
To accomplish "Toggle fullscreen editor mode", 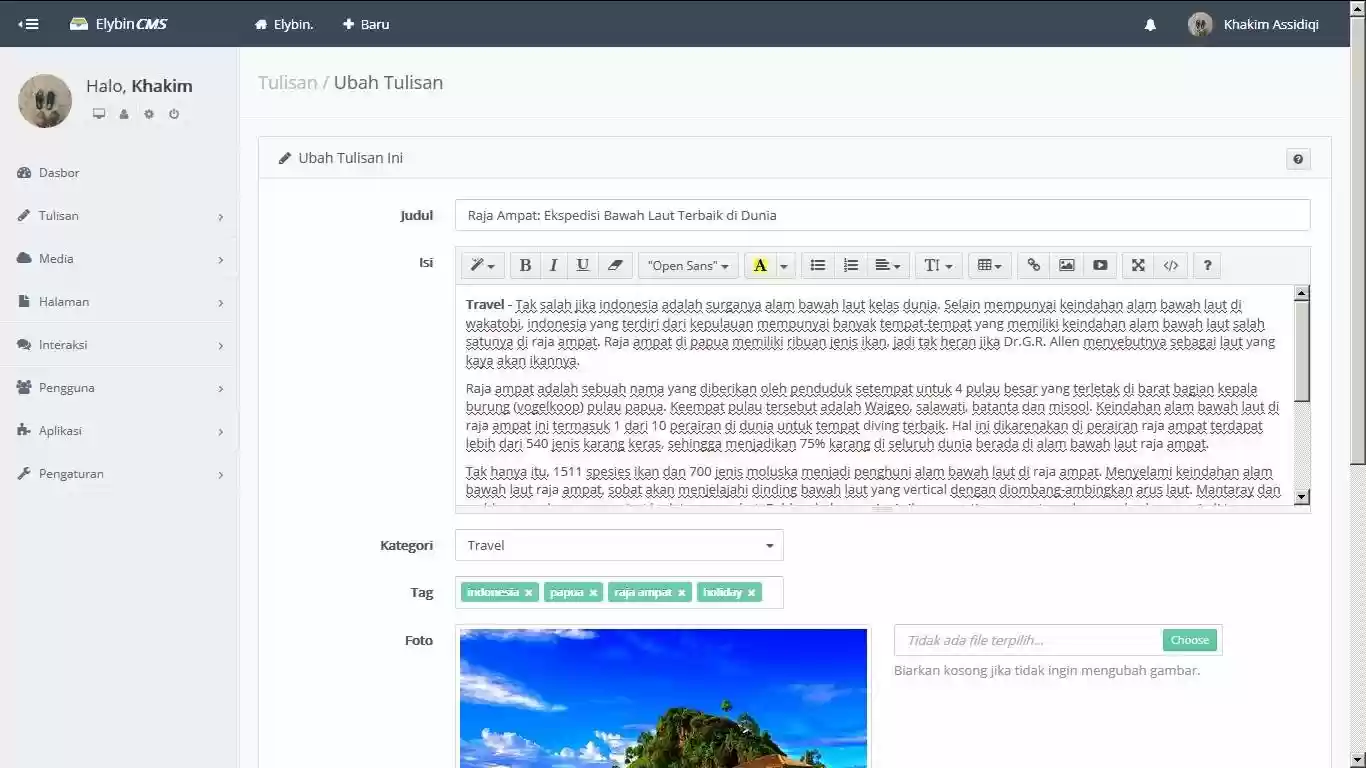I will (1138, 265).
